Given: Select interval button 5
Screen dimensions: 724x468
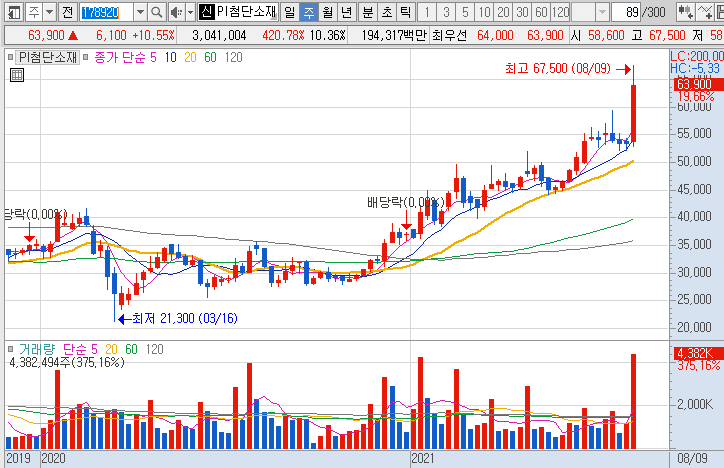Looking at the screenshot, I should point(465,12).
